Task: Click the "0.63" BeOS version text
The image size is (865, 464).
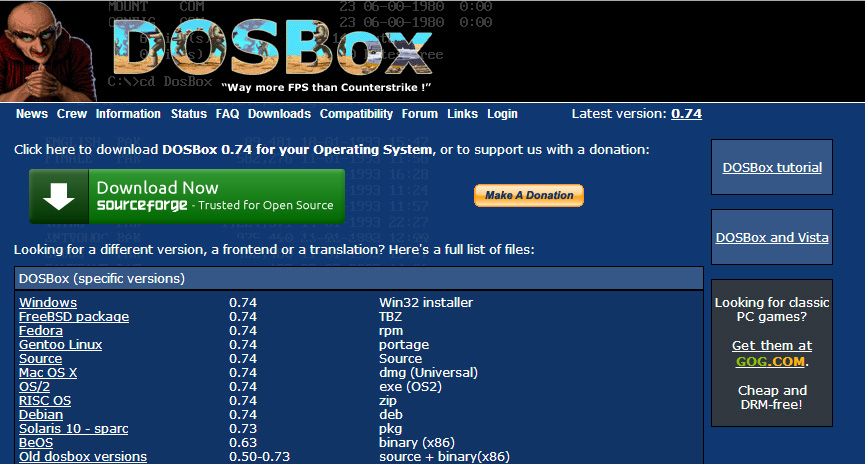Action: click(x=243, y=442)
